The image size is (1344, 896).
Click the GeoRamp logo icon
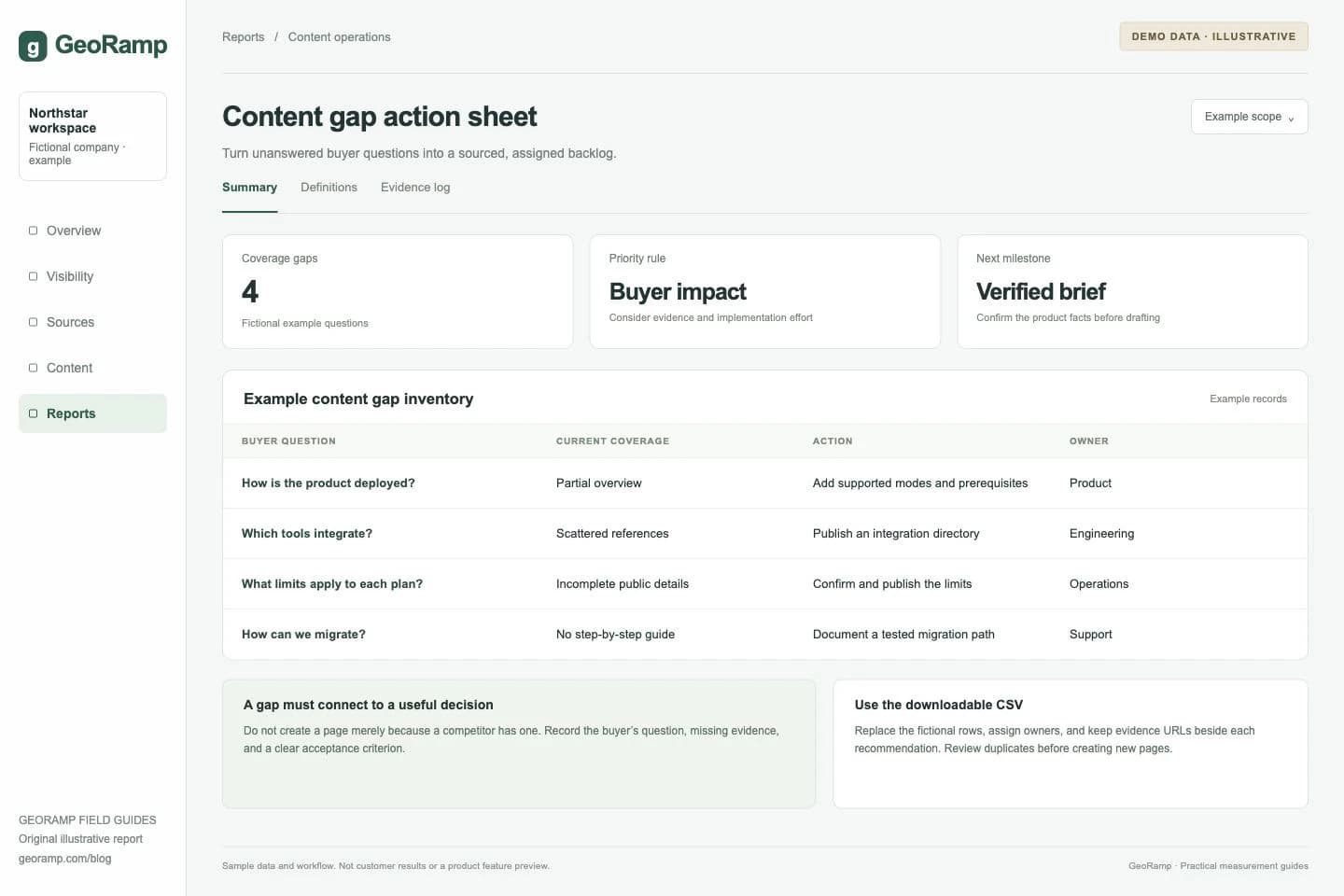[x=33, y=46]
